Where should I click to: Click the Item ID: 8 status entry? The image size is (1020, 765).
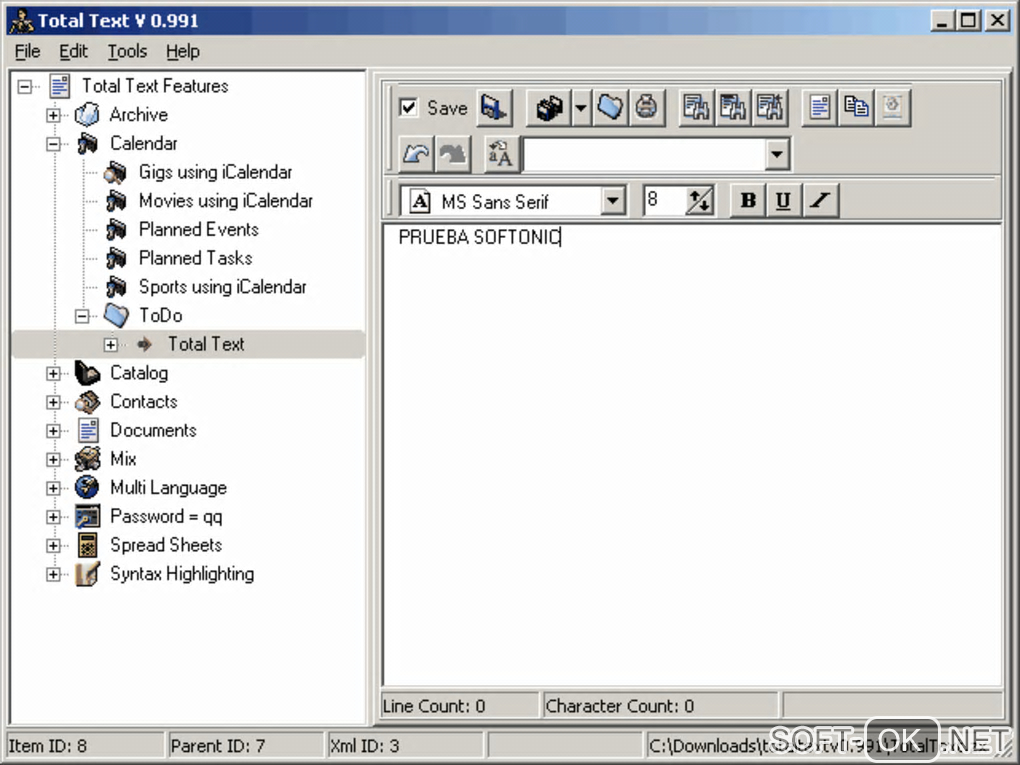pos(85,745)
